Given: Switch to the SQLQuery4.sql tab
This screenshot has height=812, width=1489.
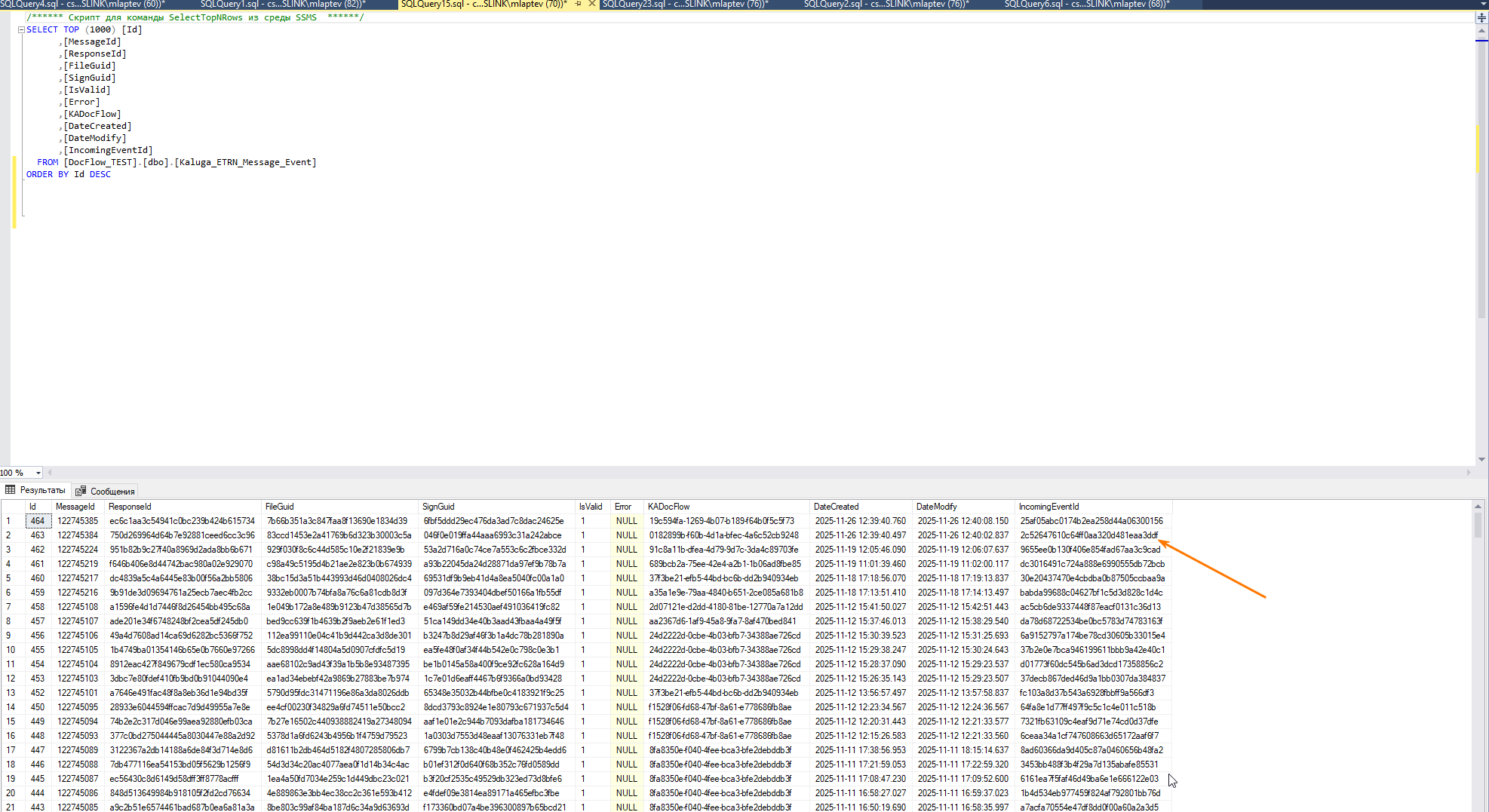Looking at the screenshot, I should 83,4.
